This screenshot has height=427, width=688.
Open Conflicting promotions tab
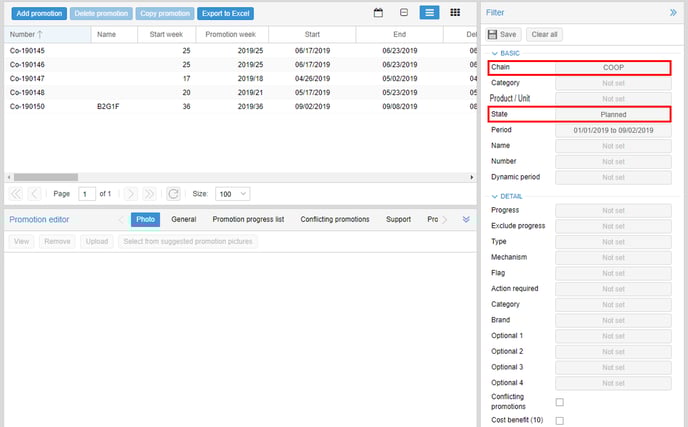click(x=335, y=219)
